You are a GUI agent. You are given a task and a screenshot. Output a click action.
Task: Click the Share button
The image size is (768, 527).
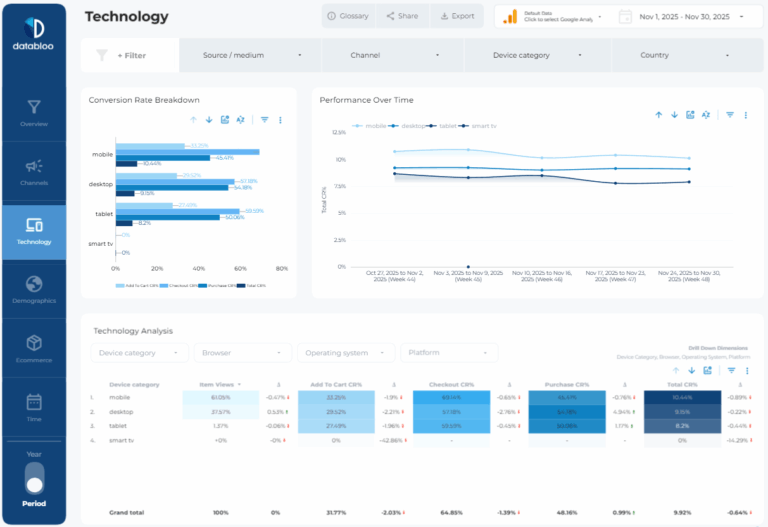click(x=402, y=16)
